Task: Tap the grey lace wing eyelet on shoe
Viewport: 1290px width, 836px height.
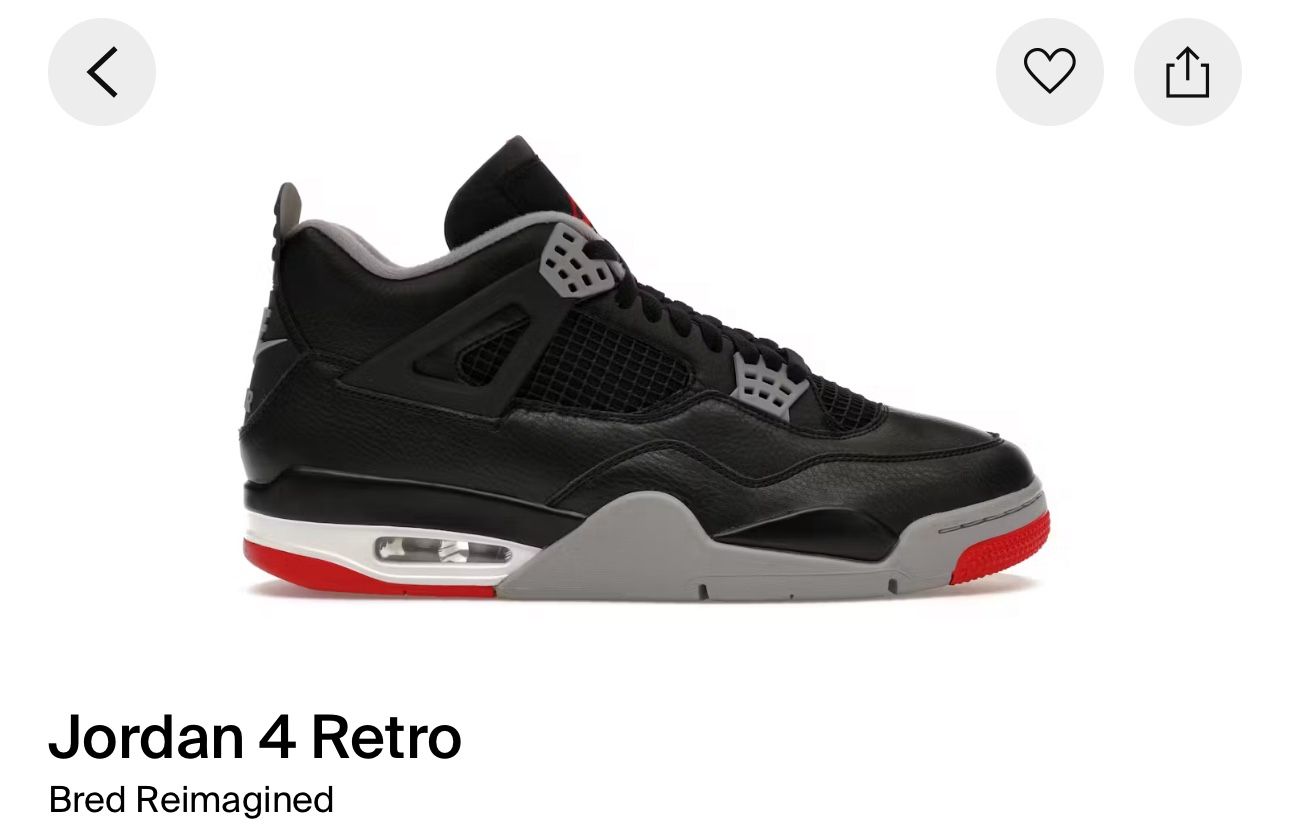Action: pyautogui.click(x=580, y=259)
